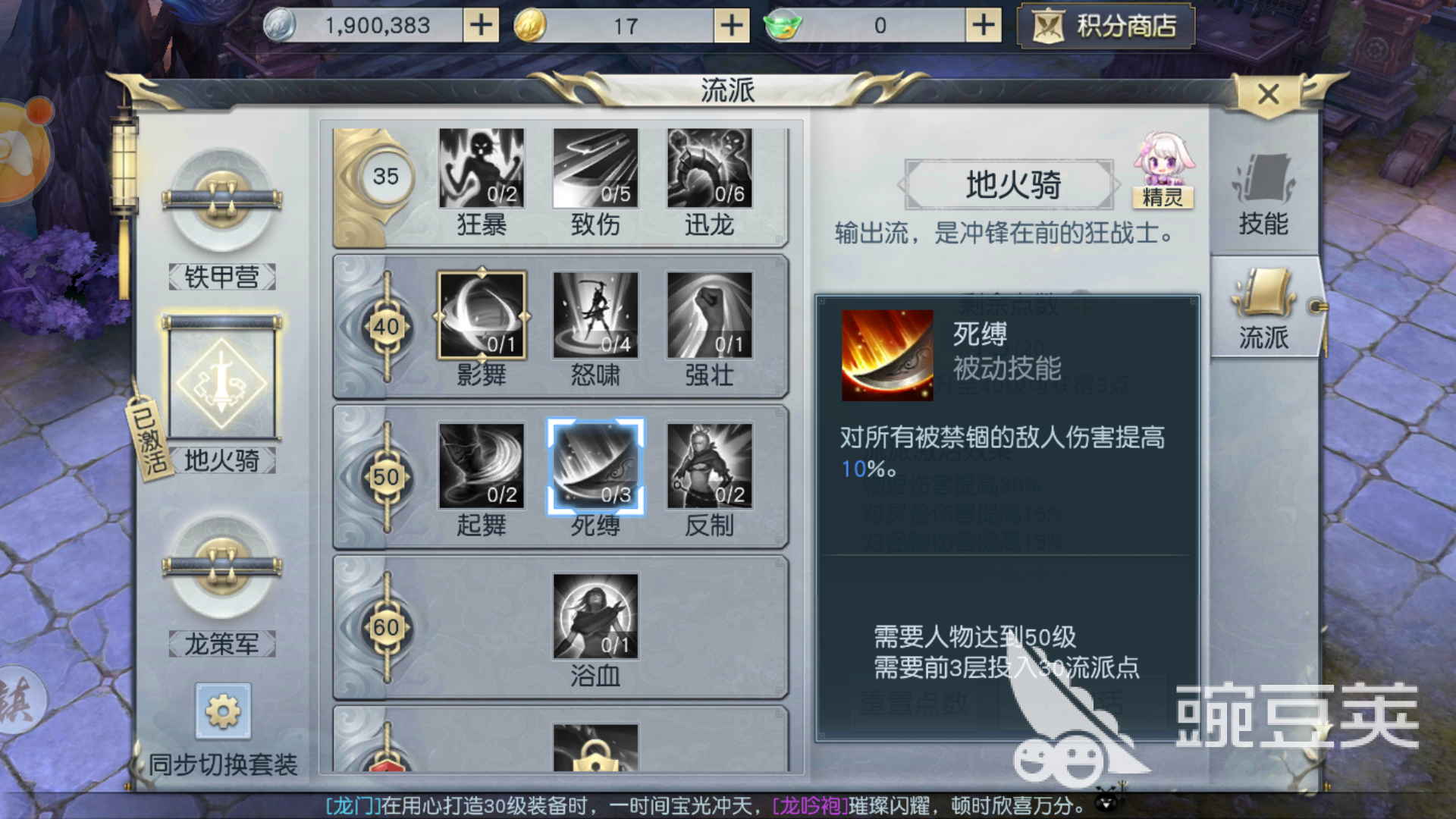Select the 强壮 skill icon
1456x819 pixels.
(710, 315)
